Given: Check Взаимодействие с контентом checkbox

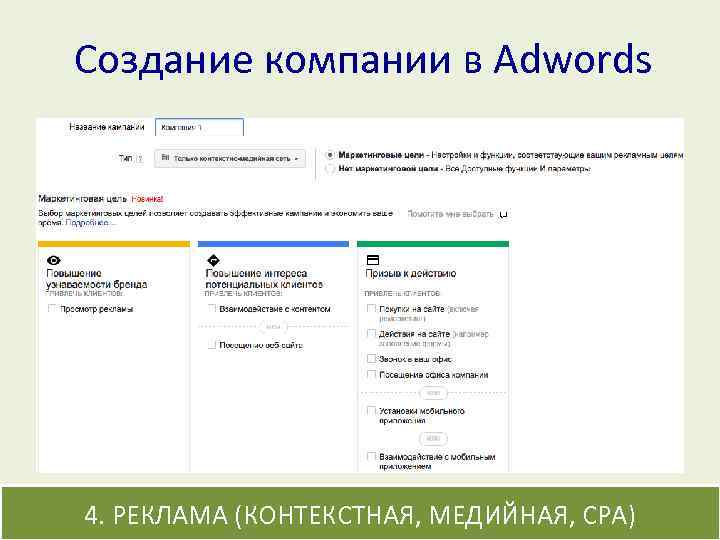Looking at the screenshot, I should coord(212,309).
